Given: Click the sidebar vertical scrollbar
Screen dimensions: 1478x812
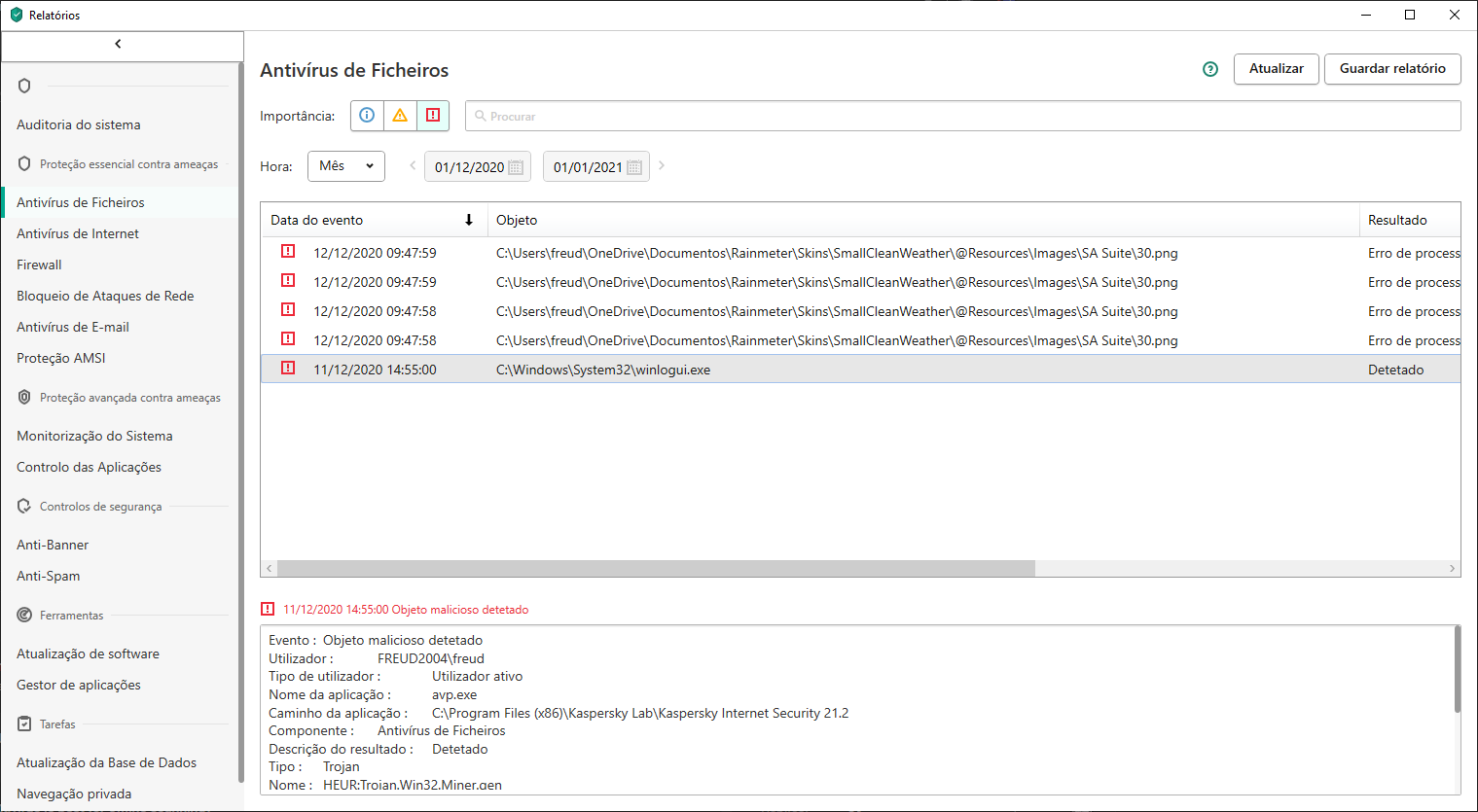Looking at the screenshot, I should point(240,422).
